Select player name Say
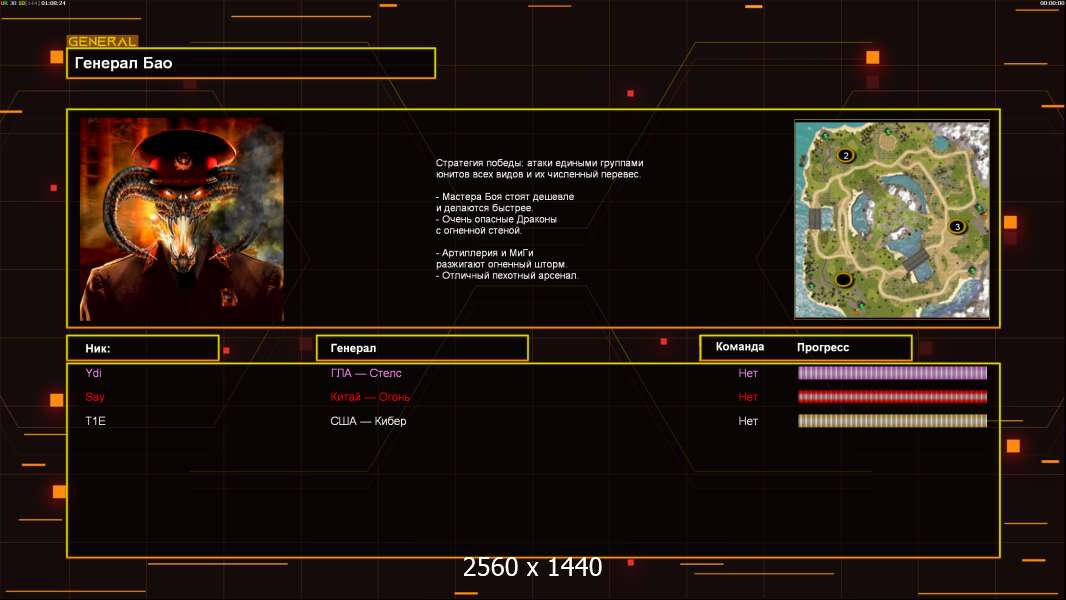The width and height of the screenshot is (1066, 600). pos(95,397)
